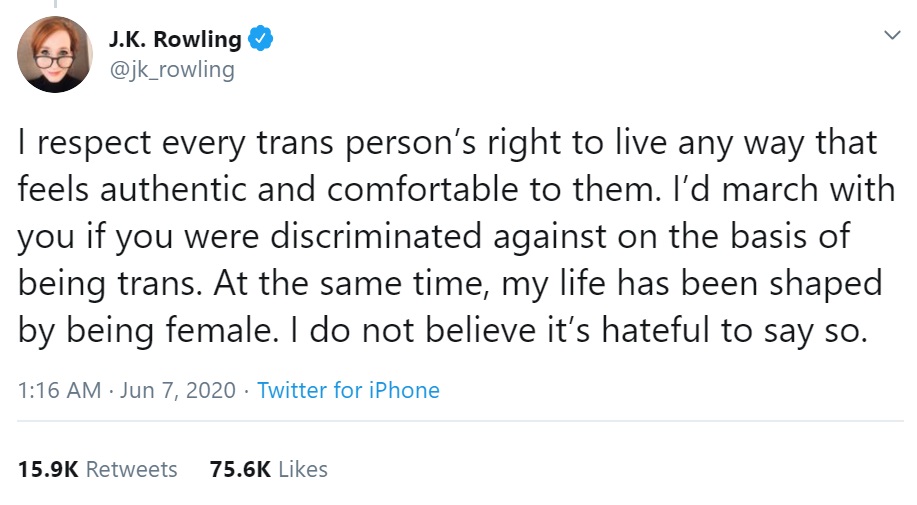Viewport: 917px width, 505px height.
Task: Click the Retweets label
Action: [x=132, y=468]
